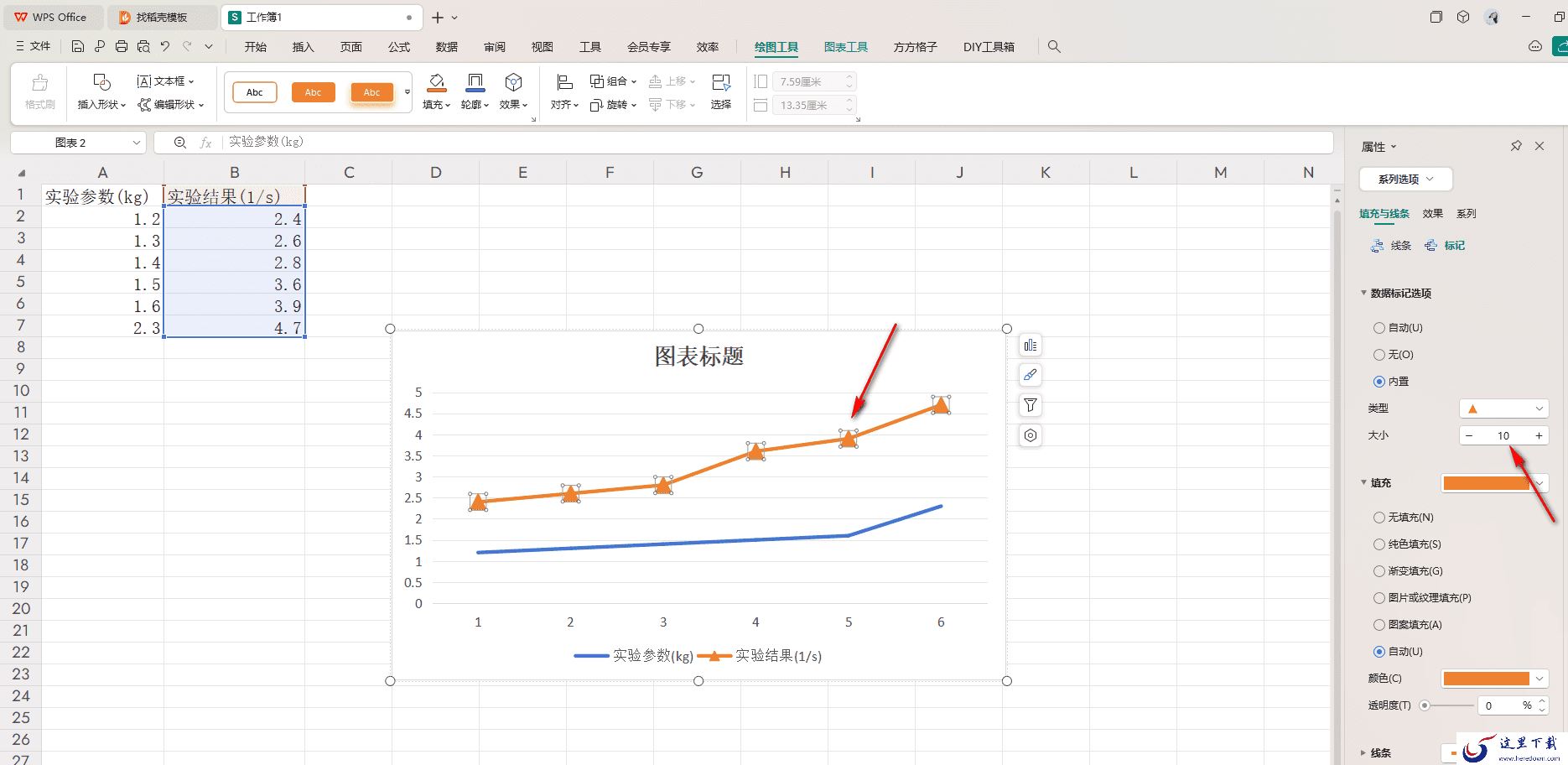Open the Series Options (系列选项) dropdown
Viewport: 1568px width, 765px height.
(1405, 179)
